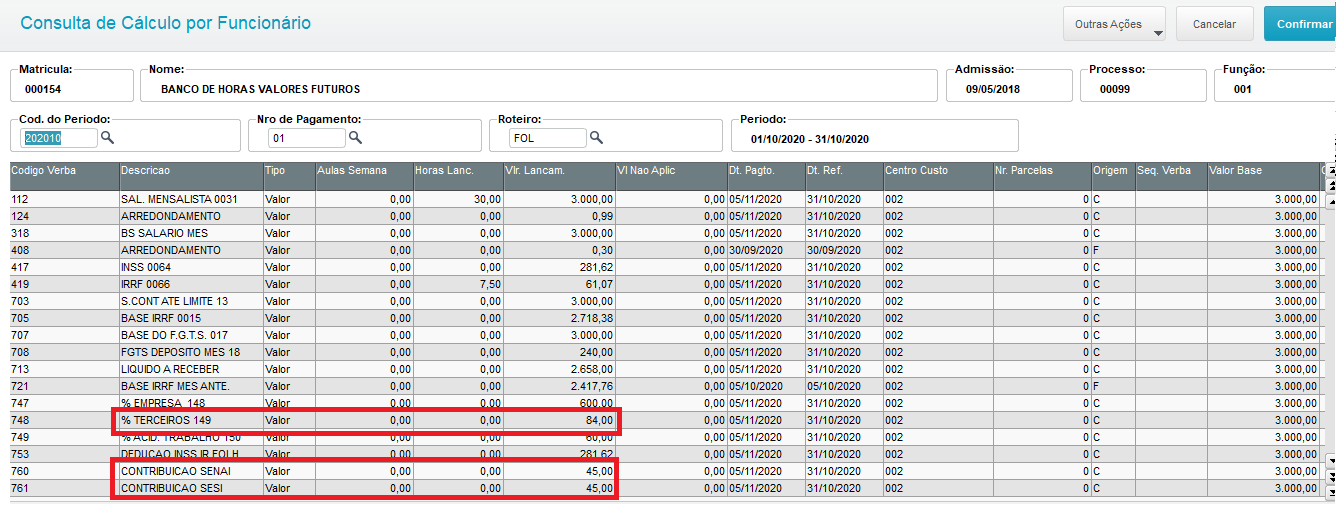Sort by the Vl Nao Aplic column header
This screenshot has width=1340, height=505.
(x=670, y=176)
